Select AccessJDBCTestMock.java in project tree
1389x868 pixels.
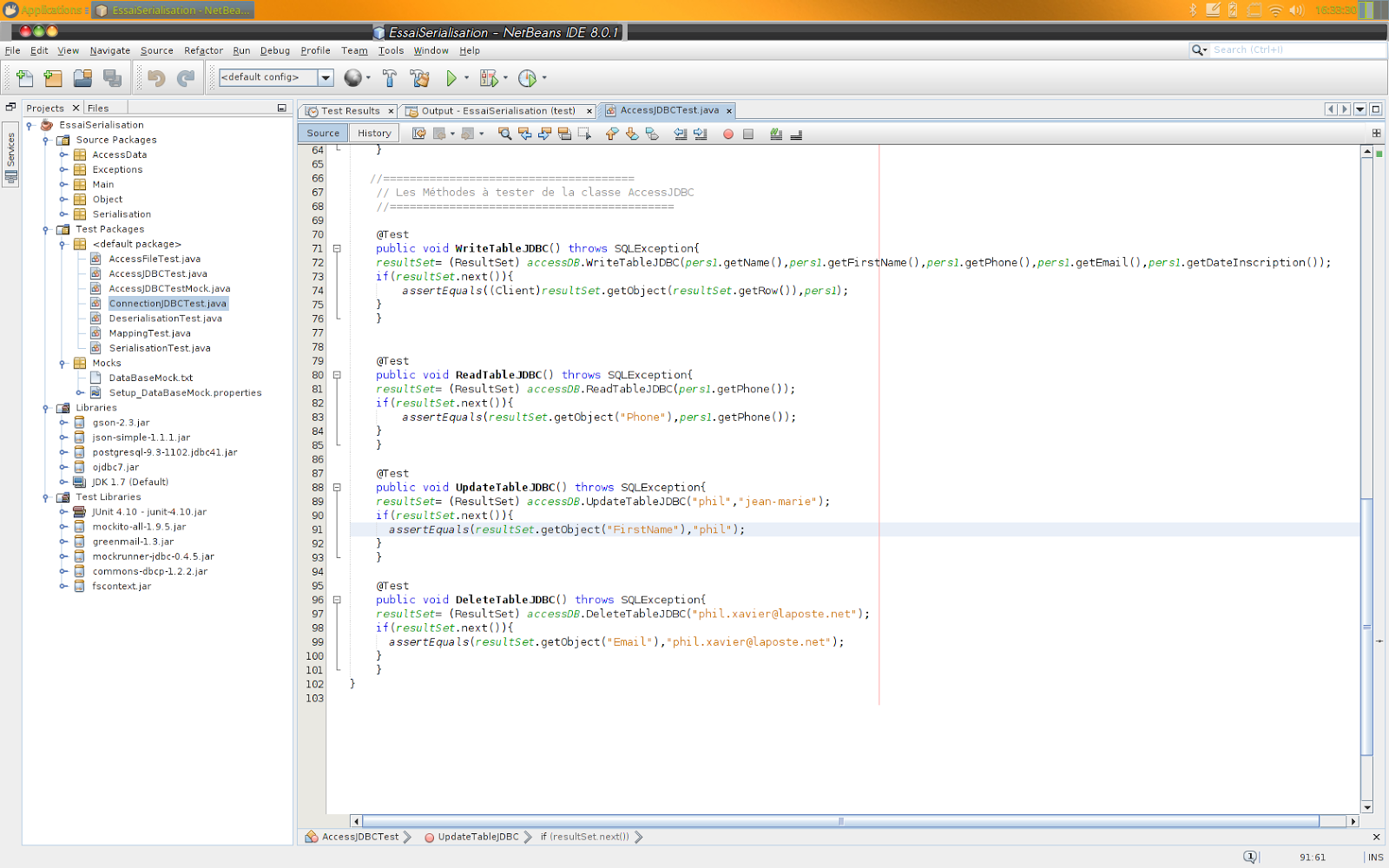[x=169, y=289]
